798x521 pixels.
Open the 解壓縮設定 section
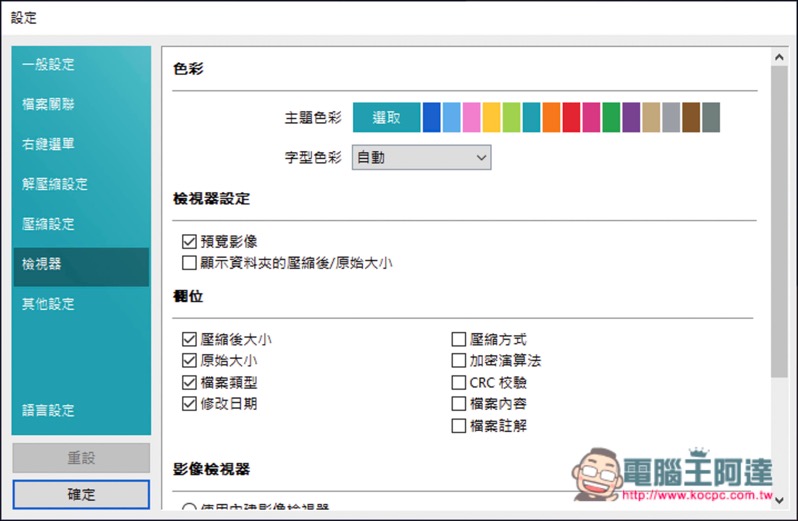[x=81, y=184]
